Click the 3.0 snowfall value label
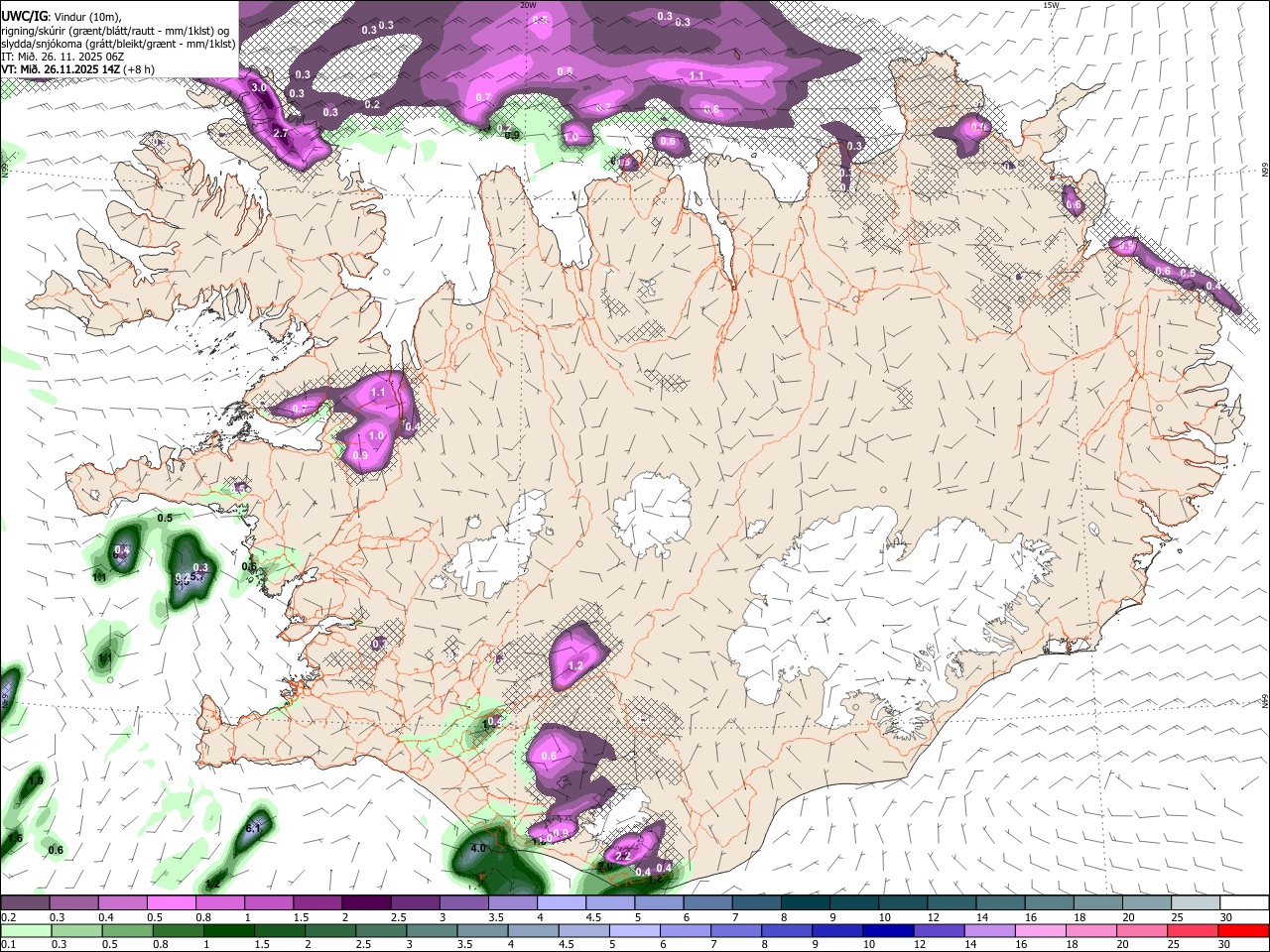1270x952 pixels. point(260,88)
